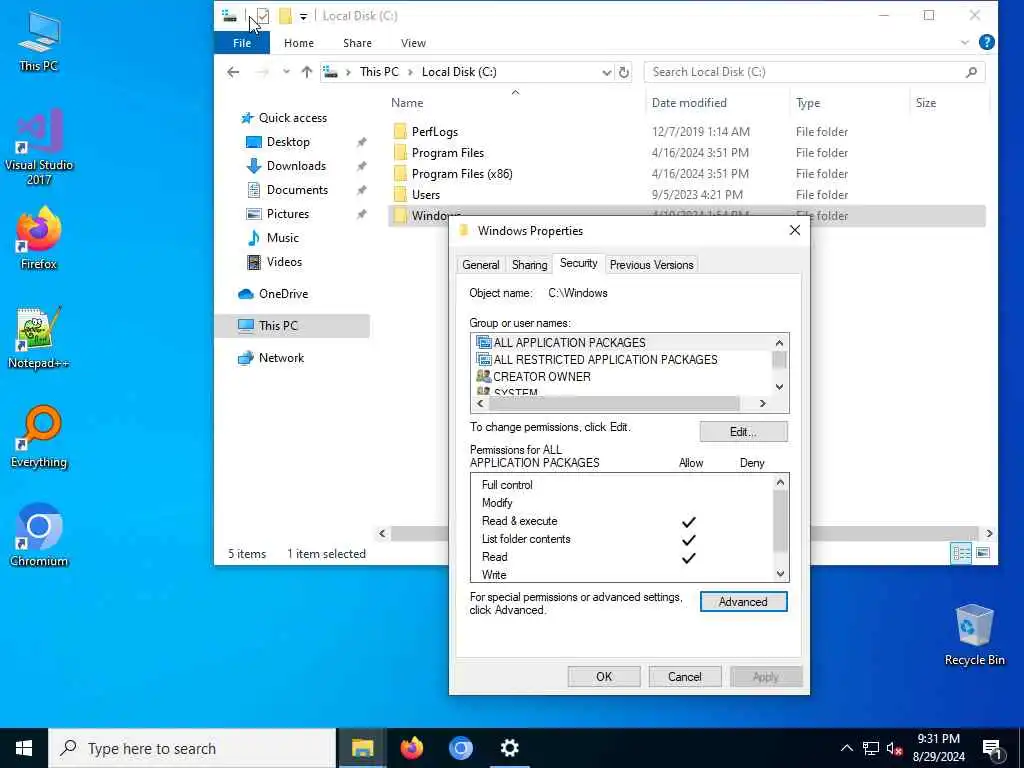
Task: Open Customize Quick Access Toolbar dropdown
Action: point(303,16)
